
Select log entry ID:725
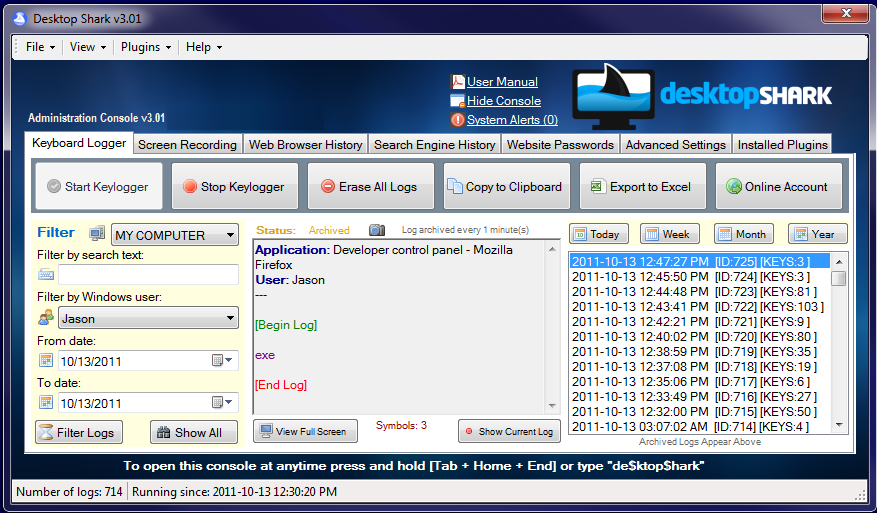[x=699, y=261]
